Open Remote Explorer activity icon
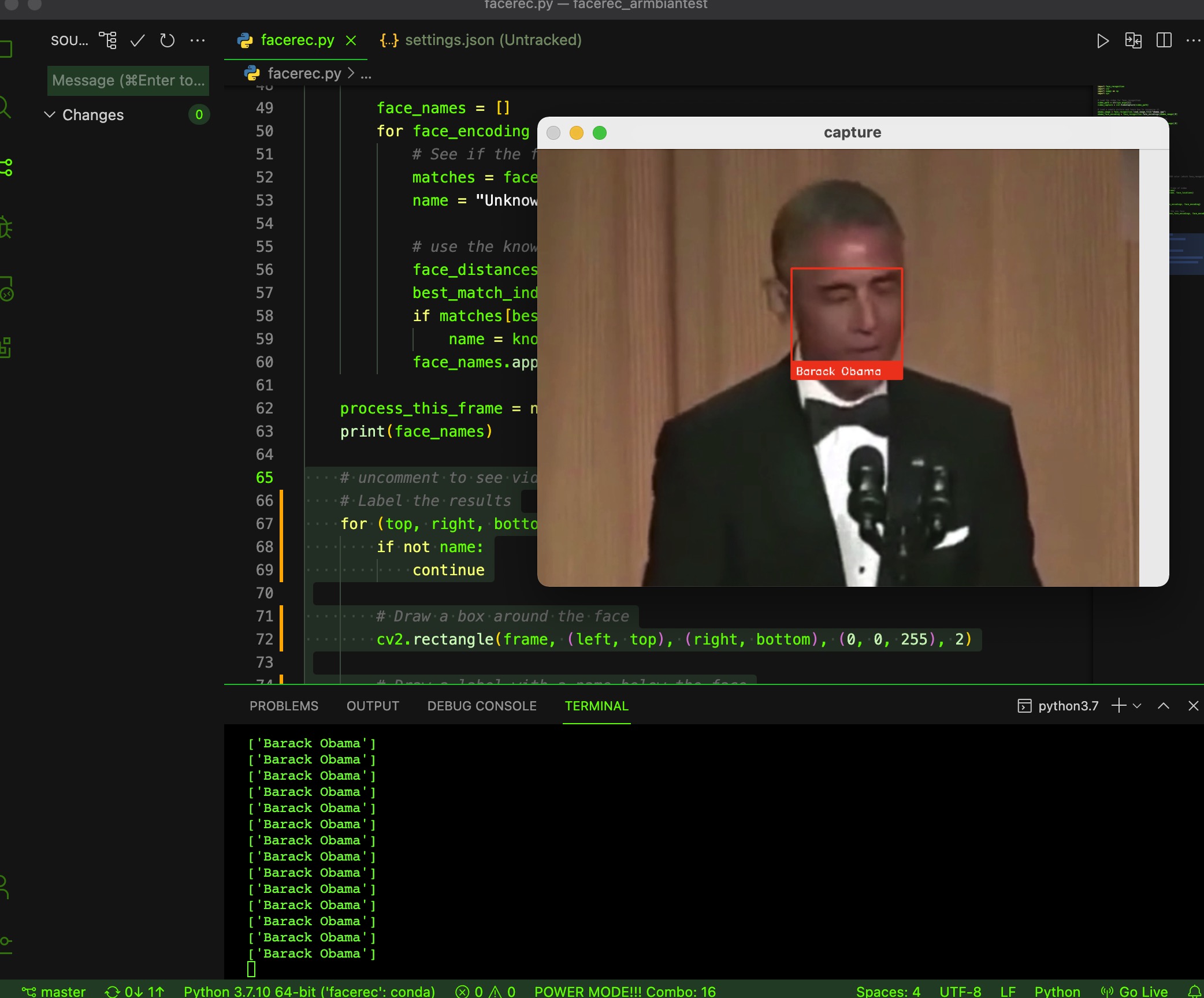The height and width of the screenshot is (998, 1204). tap(6, 289)
